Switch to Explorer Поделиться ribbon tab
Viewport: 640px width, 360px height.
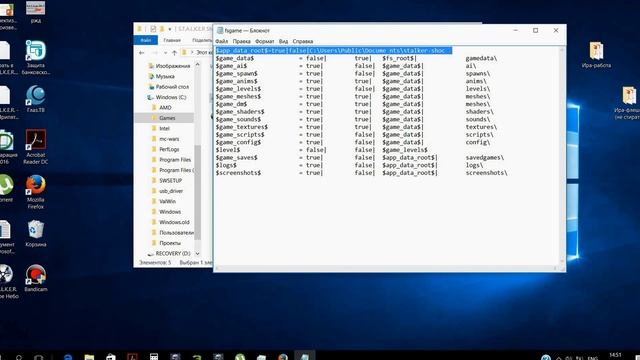click(x=201, y=40)
